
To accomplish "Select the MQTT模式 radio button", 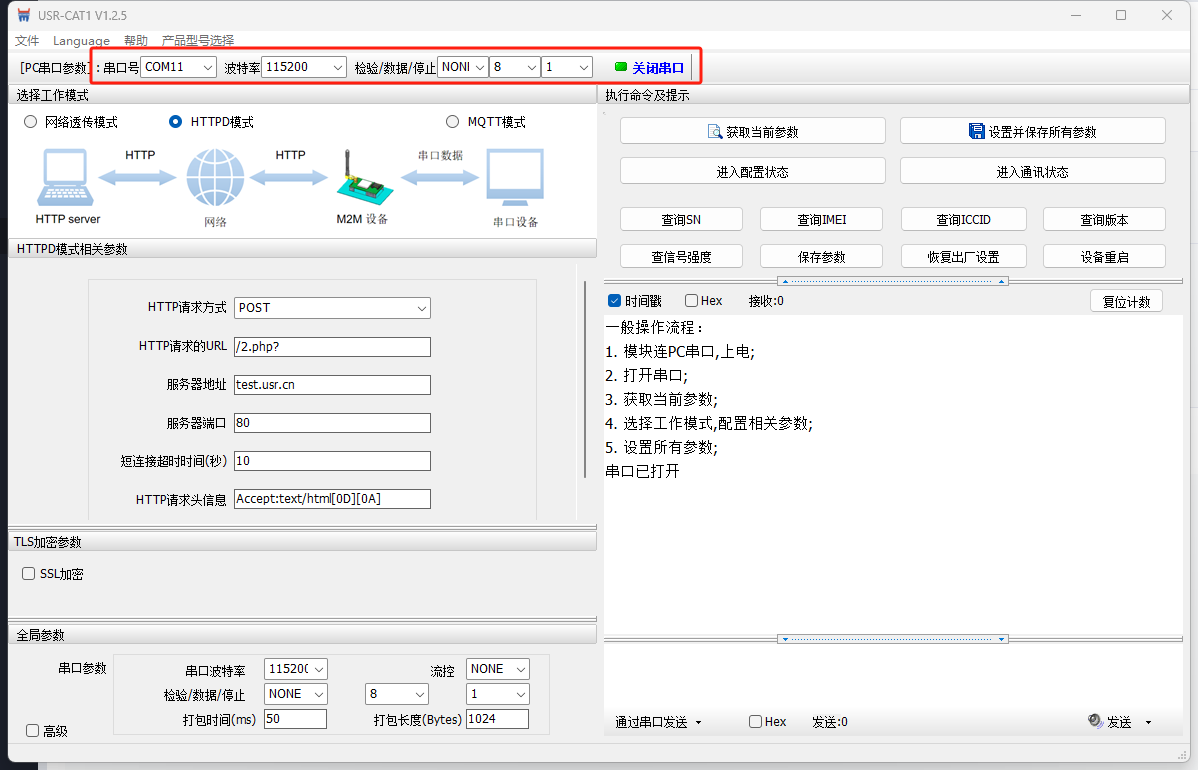I will click(453, 122).
